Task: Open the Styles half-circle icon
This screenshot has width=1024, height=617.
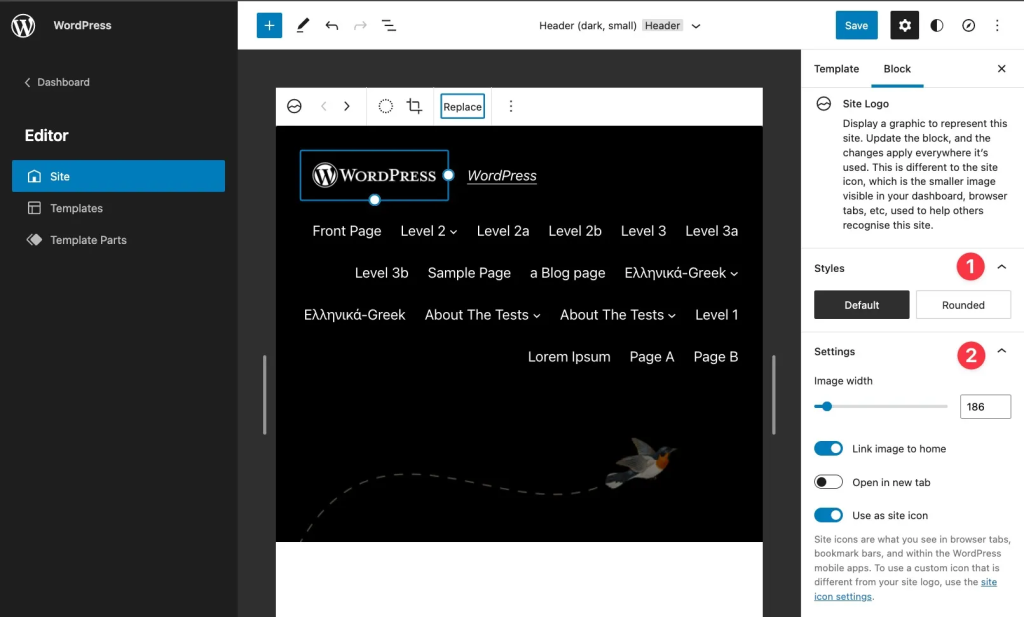Action: pos(936,25)
